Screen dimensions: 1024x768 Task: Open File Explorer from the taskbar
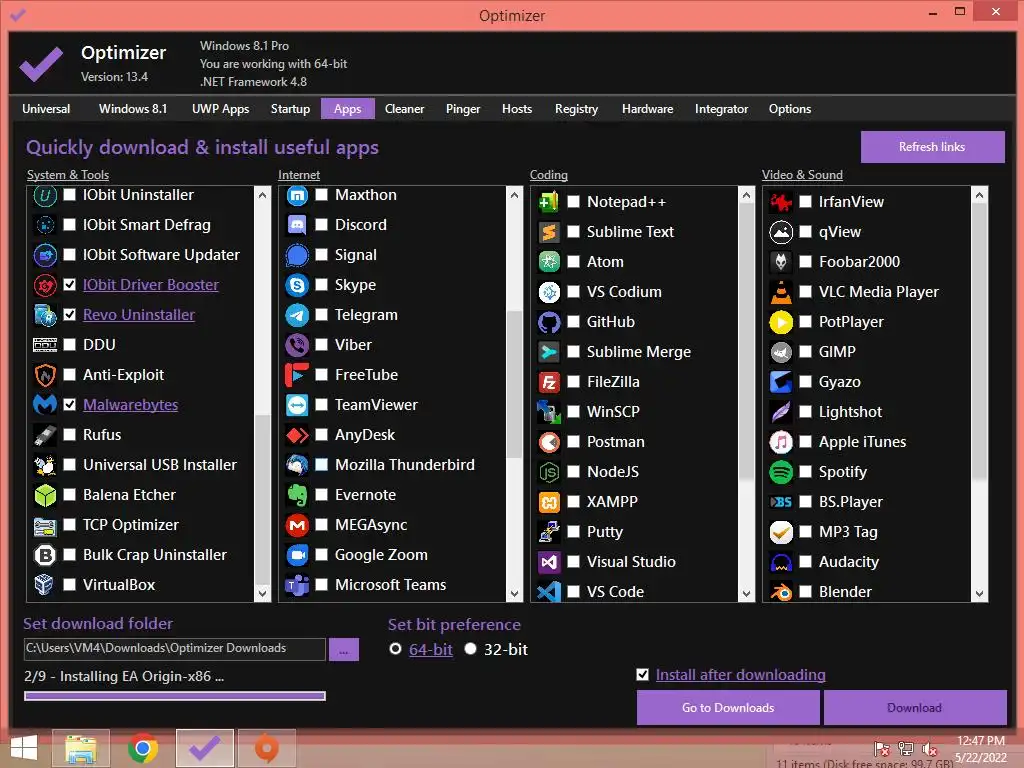point(81,748)
